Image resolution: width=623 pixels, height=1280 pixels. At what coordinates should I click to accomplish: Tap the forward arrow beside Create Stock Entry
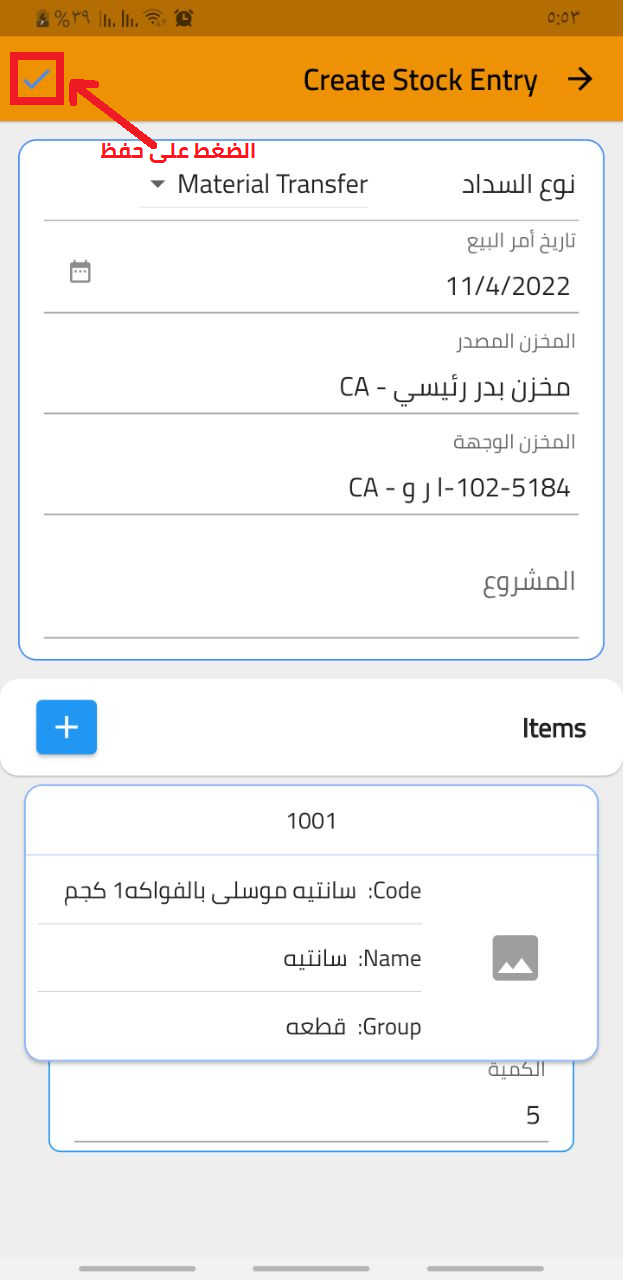(580, 80)
